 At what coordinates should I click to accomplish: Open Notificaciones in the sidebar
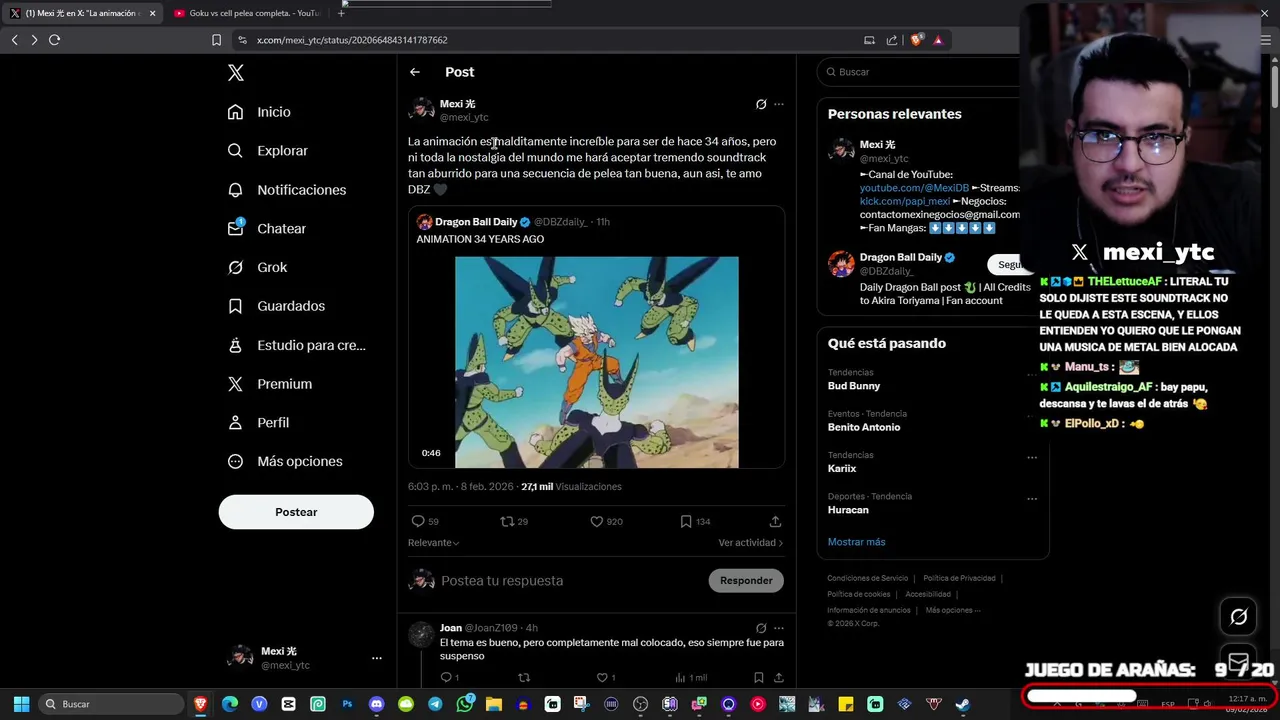point(286,190)
